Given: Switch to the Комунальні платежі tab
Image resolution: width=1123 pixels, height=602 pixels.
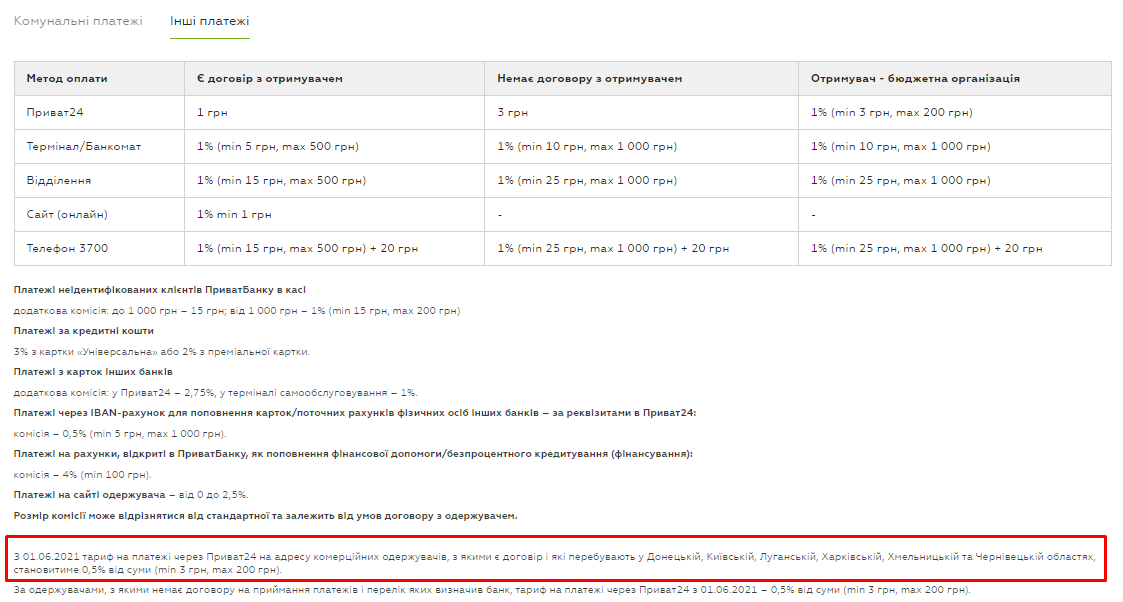Looking at the screenshot, I should [x=78, y=21].
